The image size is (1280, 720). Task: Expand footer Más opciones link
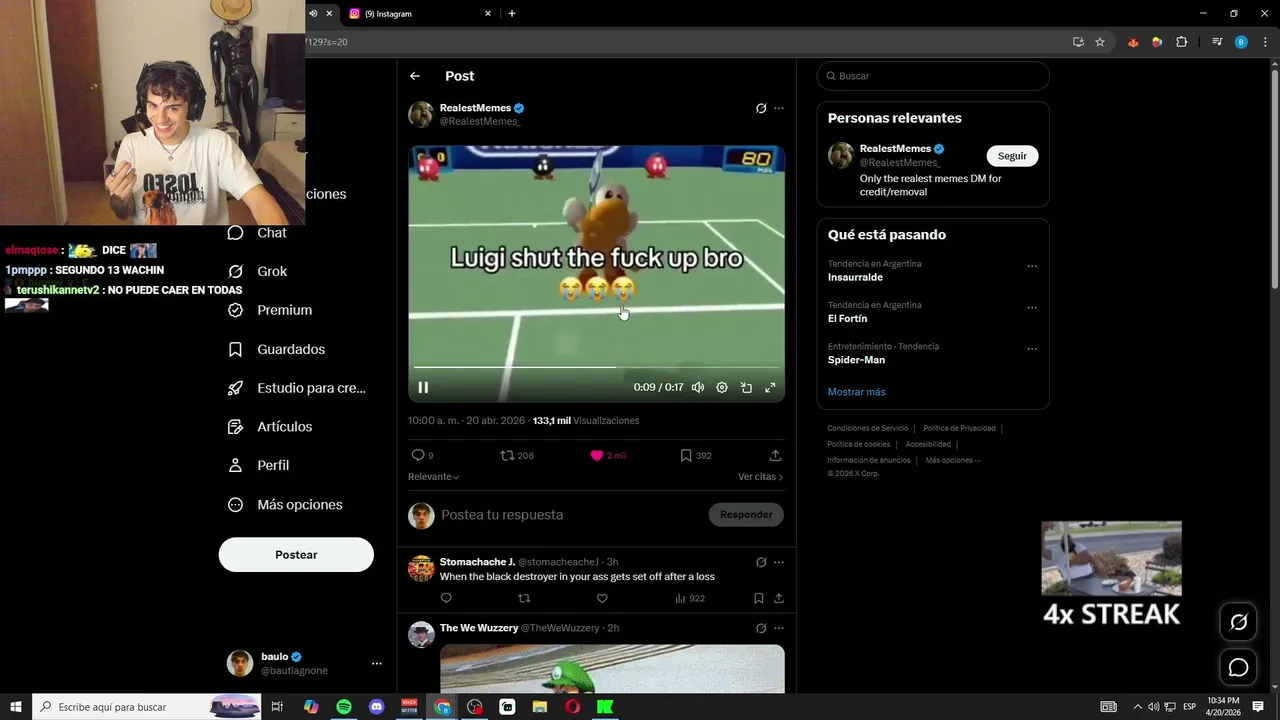tap(953, 460)
